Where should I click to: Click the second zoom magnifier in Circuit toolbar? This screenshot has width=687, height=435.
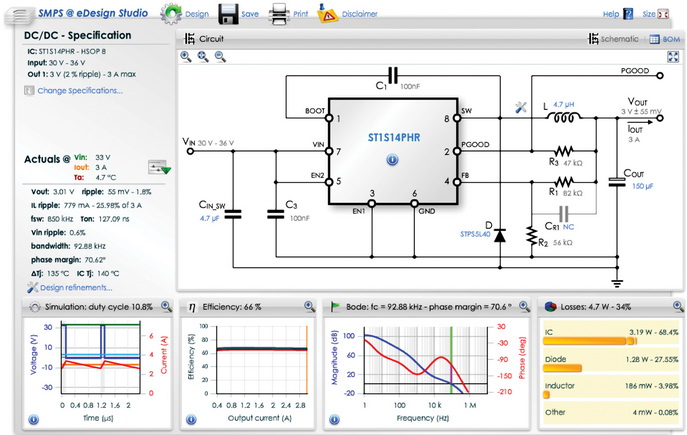203,57
